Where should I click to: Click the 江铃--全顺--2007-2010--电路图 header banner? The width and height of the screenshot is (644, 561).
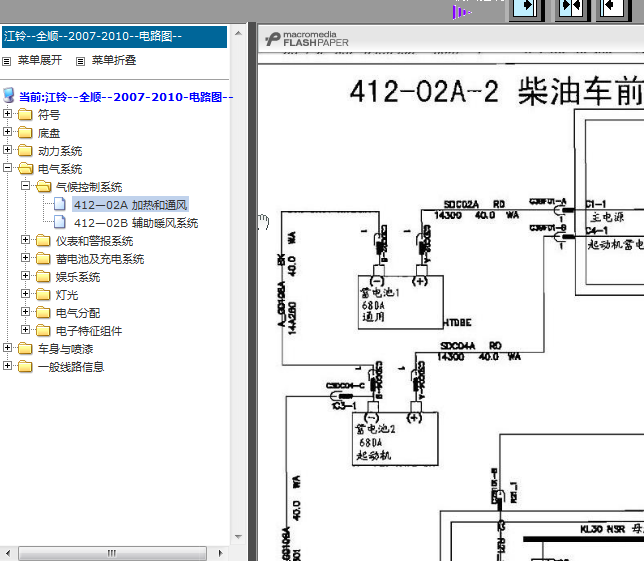[x=114, y=37]
